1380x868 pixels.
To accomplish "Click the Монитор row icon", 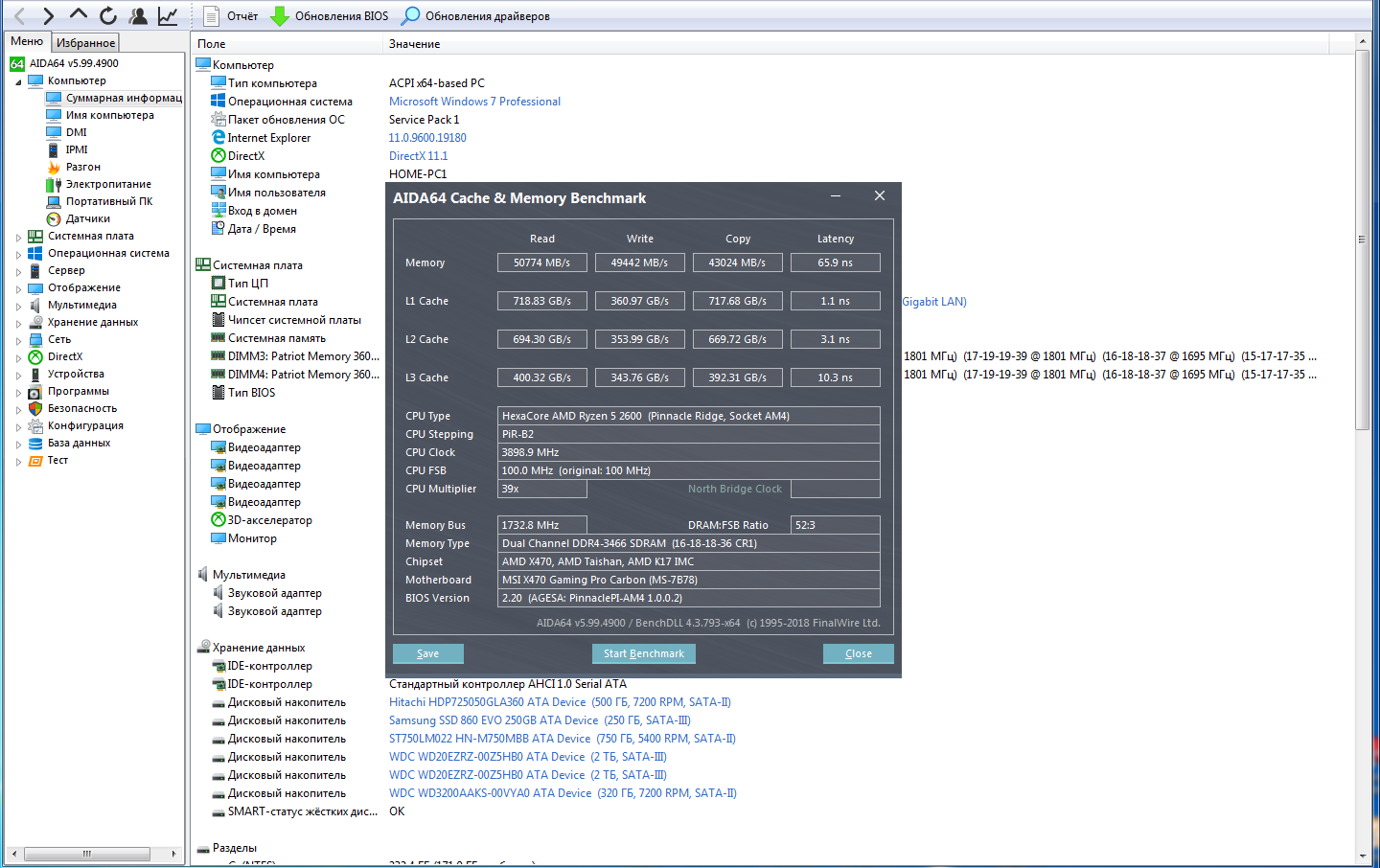I will (x=218, y=538).
